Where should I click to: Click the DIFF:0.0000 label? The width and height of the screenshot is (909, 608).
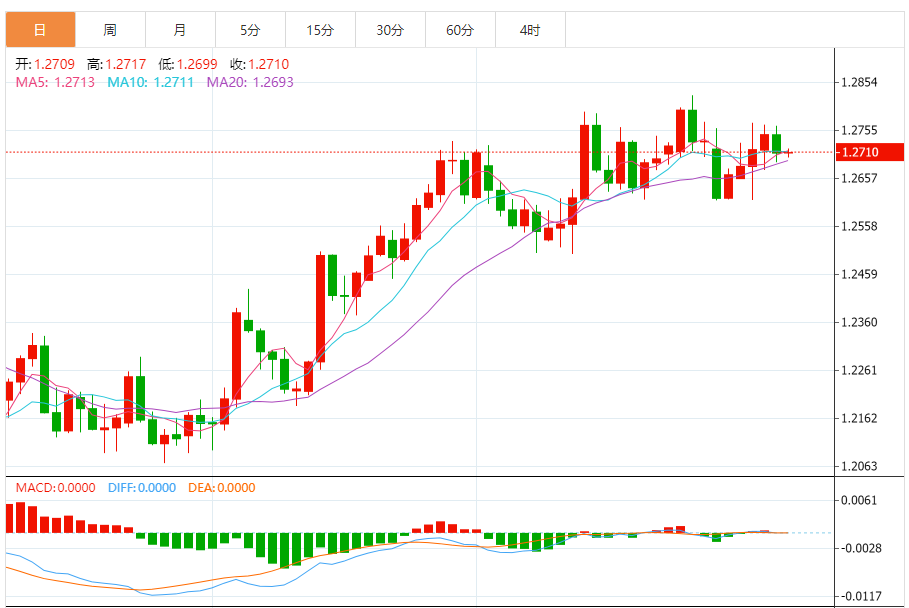[142, 487]
